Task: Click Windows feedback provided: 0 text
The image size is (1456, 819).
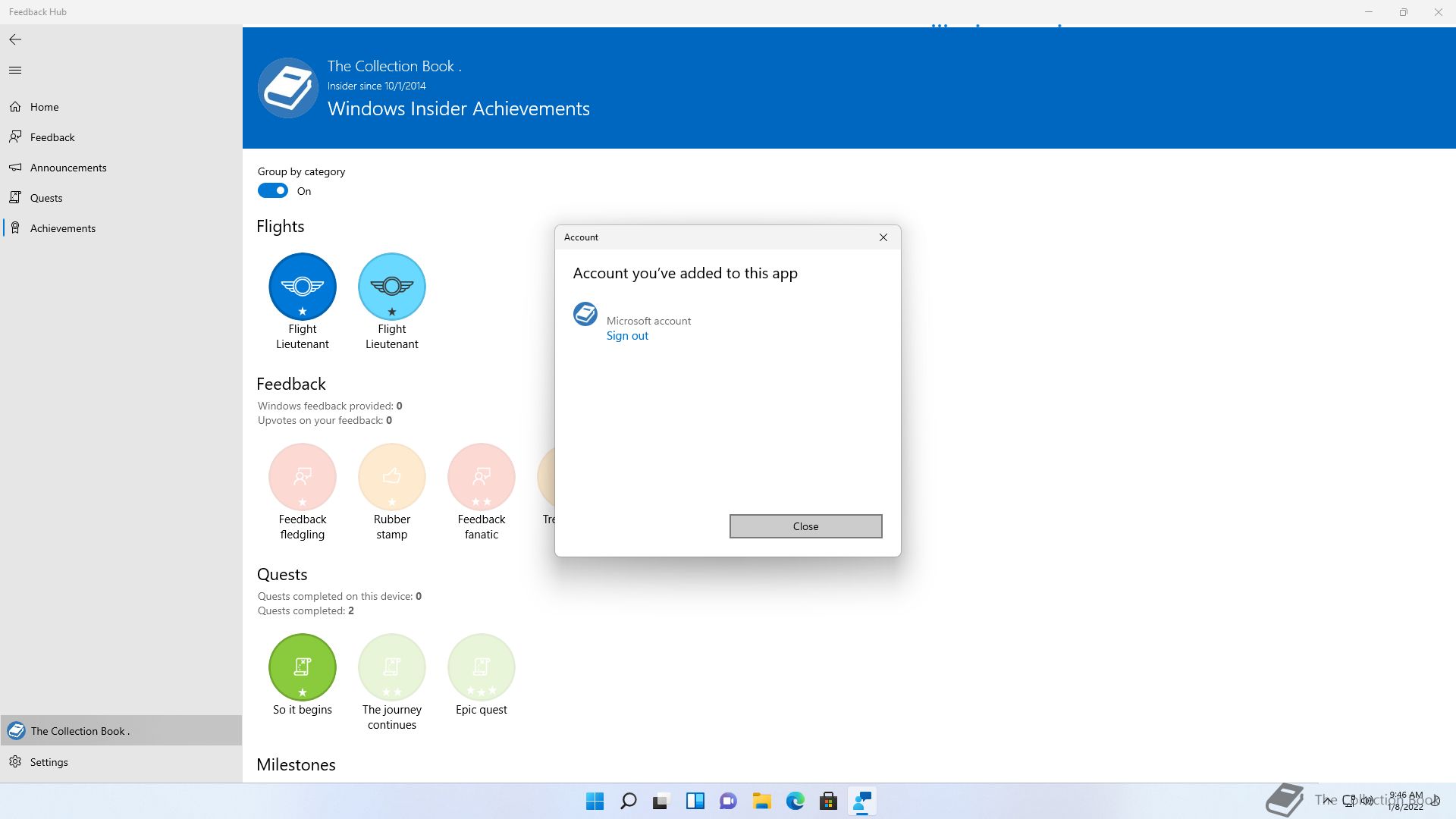Action: [330, 406]
